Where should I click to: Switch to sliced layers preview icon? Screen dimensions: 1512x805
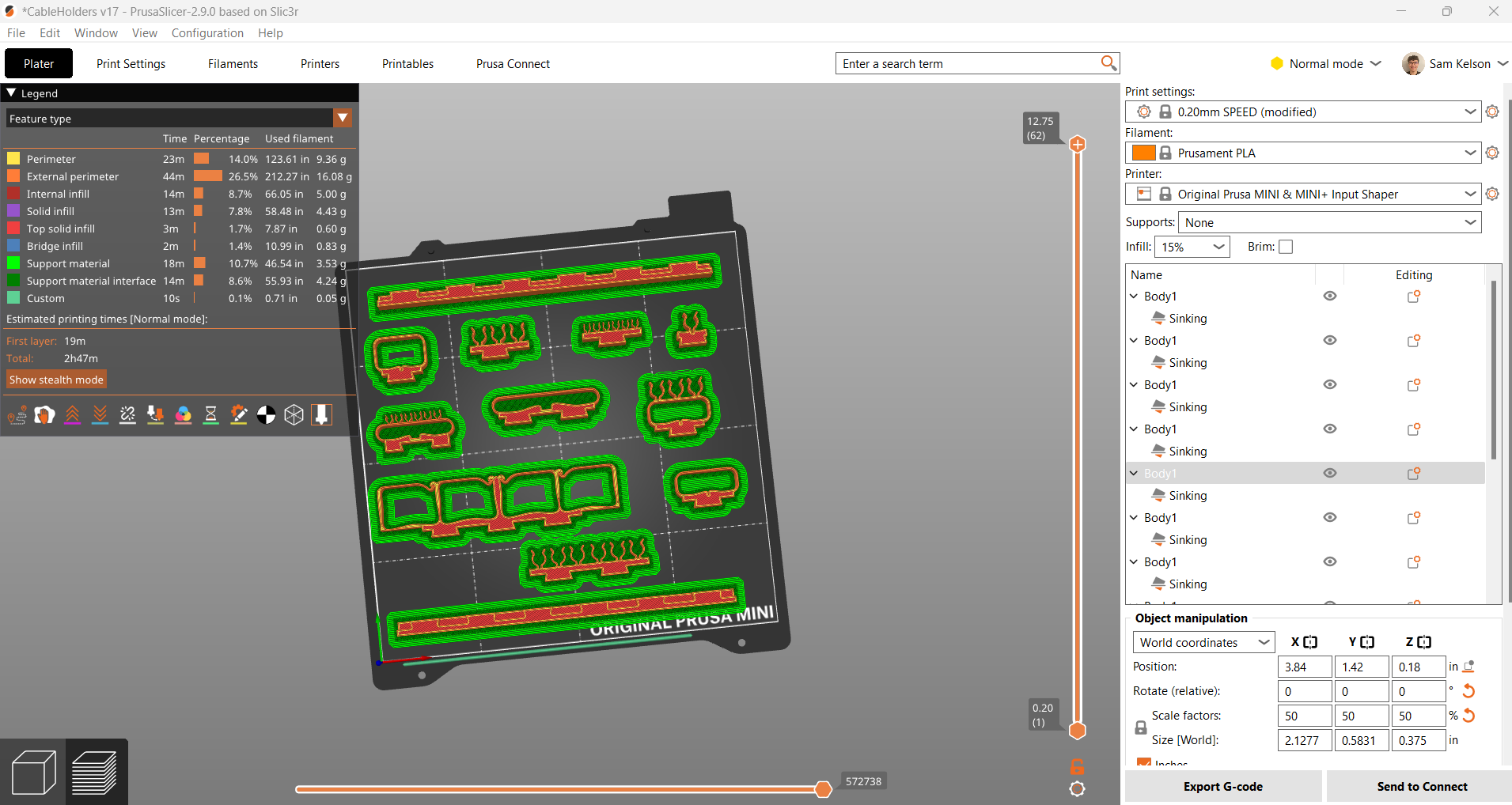click(x=95, y=773)
